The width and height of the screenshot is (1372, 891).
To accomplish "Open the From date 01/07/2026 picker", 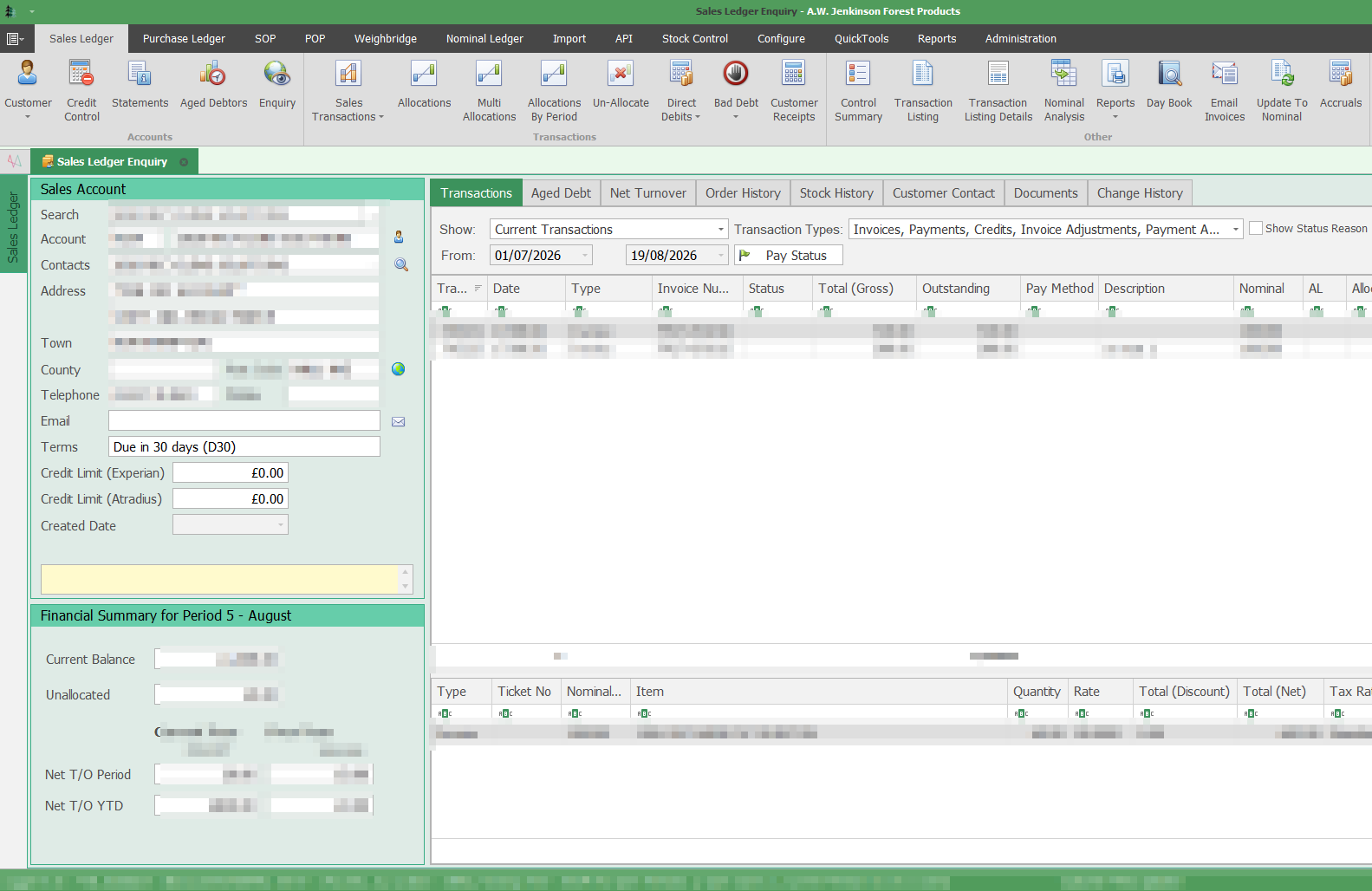I will [586, 256].
